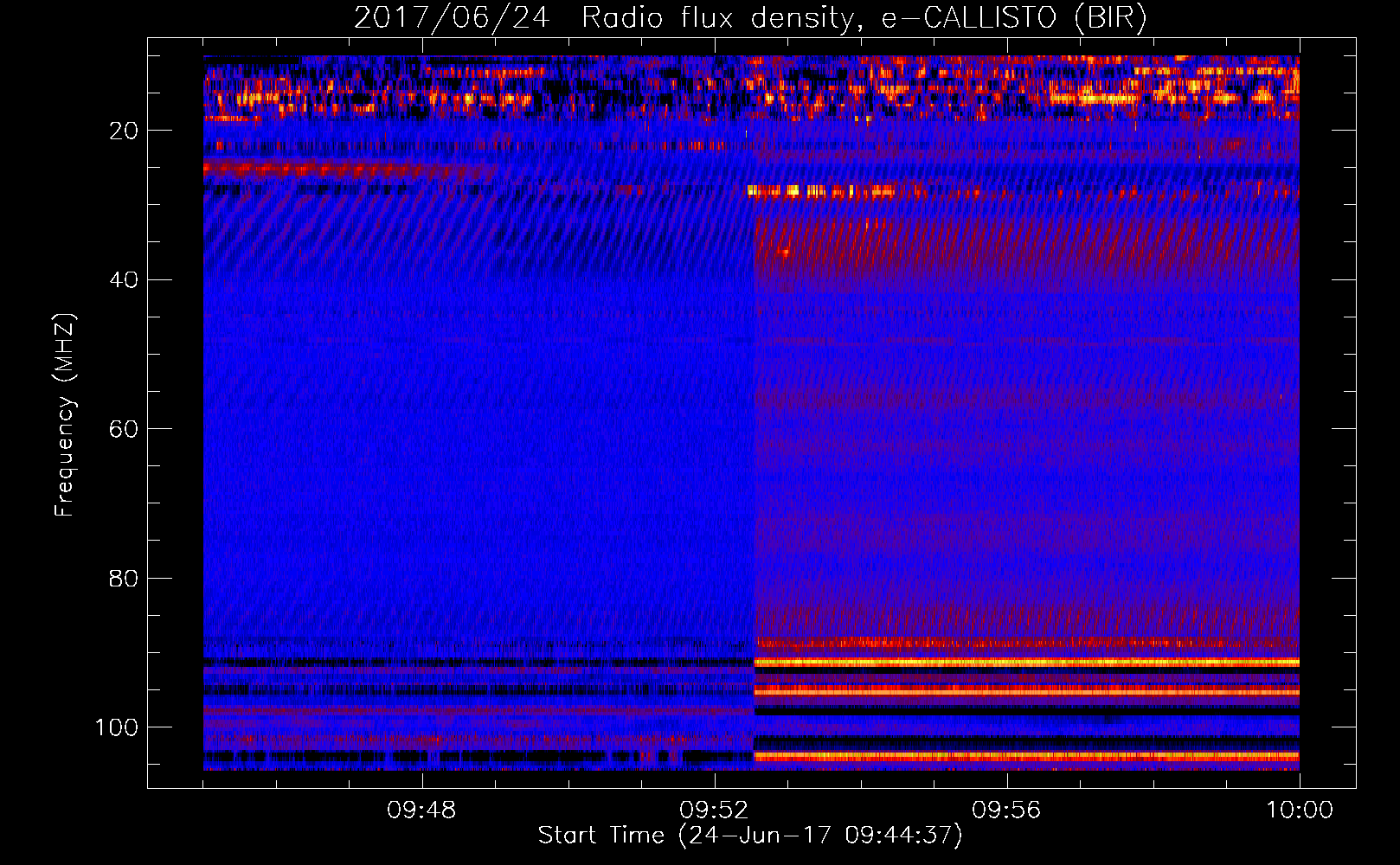This screenshot has height=865, width=1400.
Task: Click the 'Start Time (24-Jun-17 09:44:37)' label
Action: [x=750, y=836]
